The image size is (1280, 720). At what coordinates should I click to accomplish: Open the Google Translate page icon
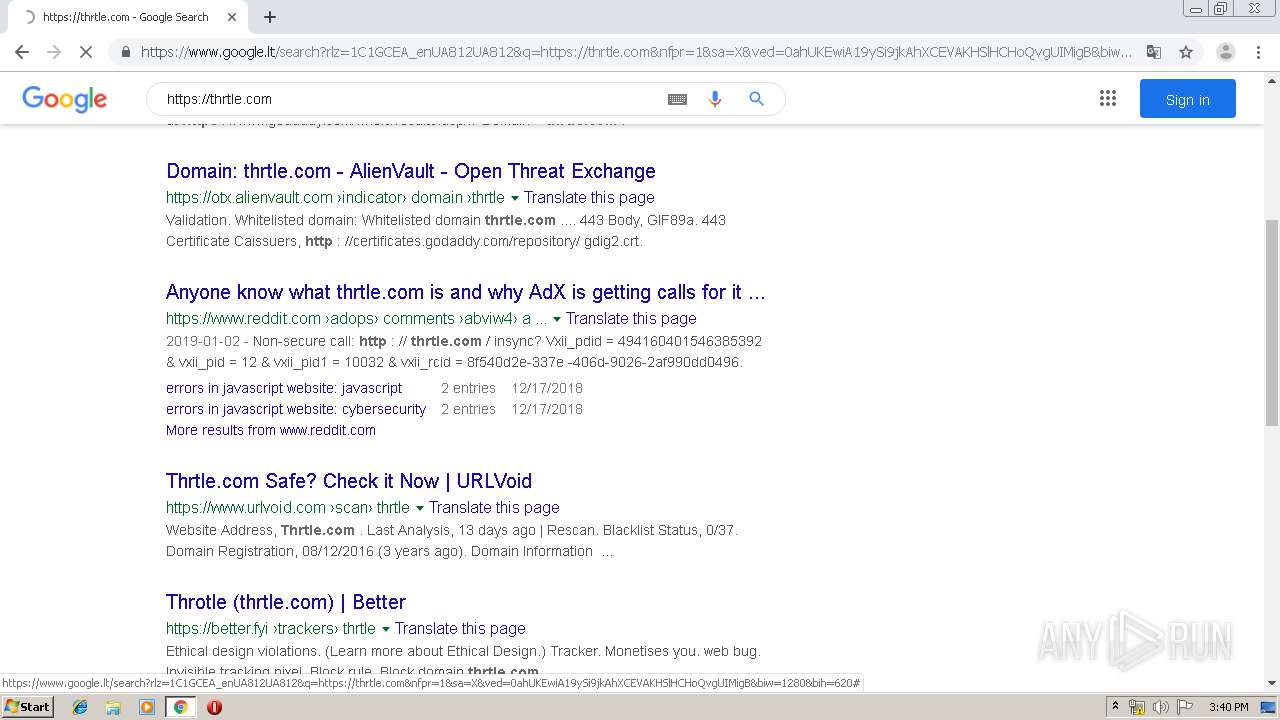(1153, 52)
